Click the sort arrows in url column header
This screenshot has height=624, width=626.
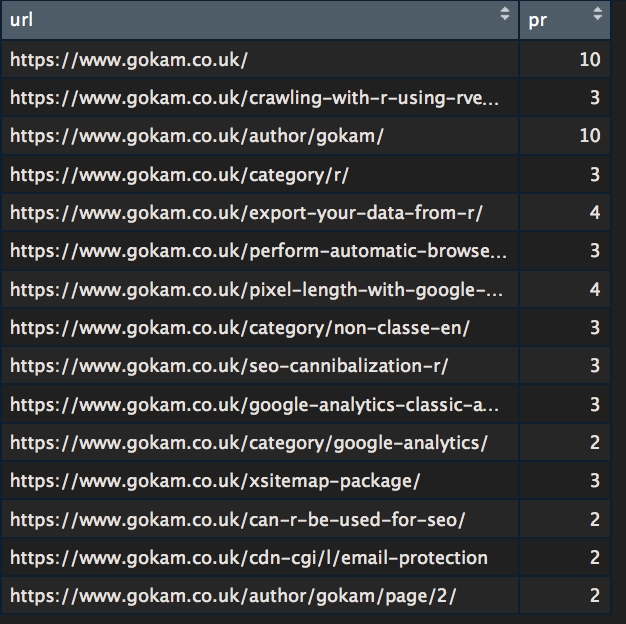[505, 15]
